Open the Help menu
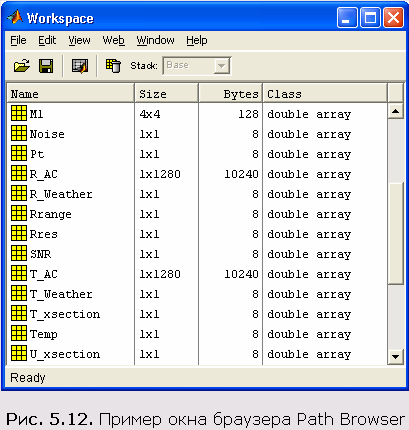Viewport: 409px width, 430px height. (x=197, y=40)
